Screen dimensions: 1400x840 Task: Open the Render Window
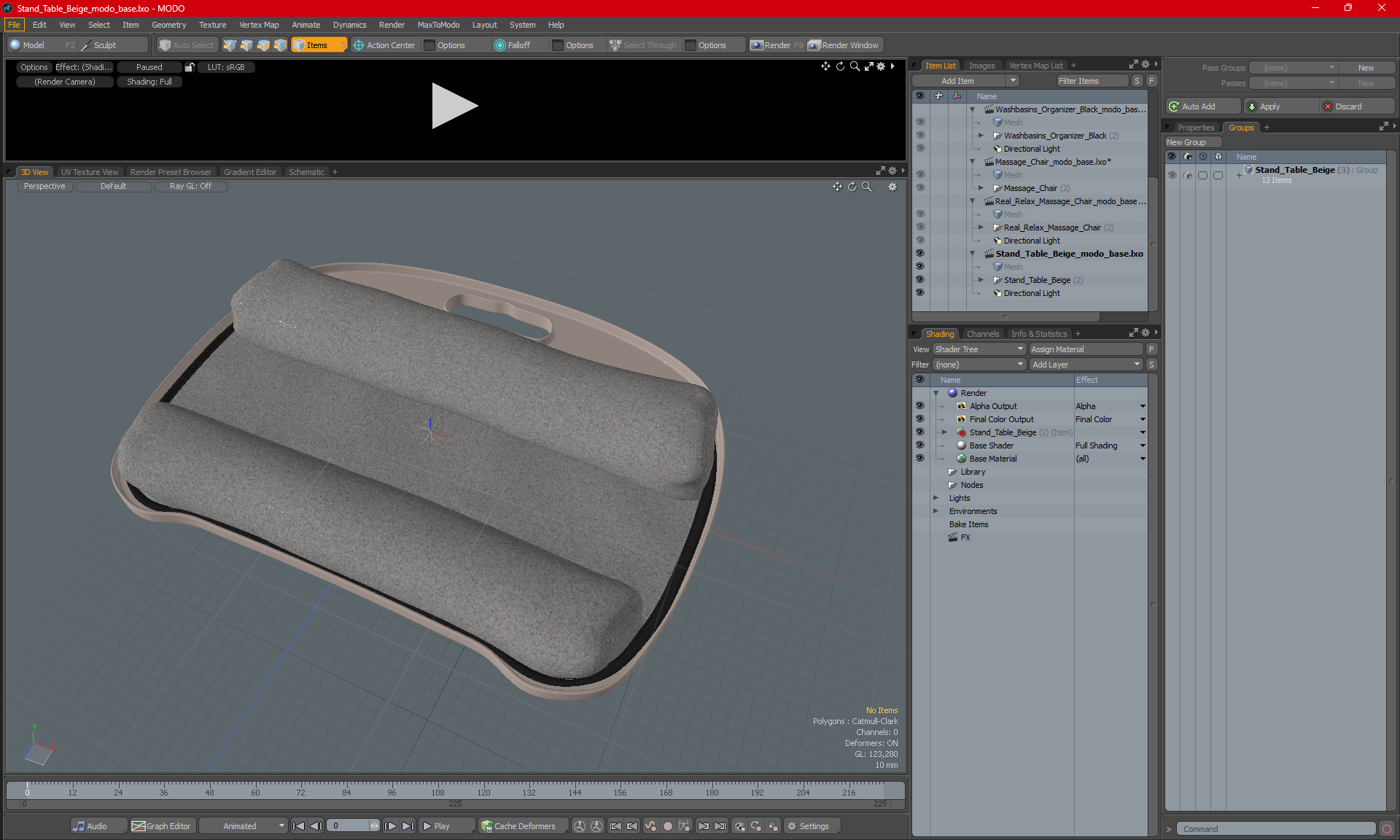pyautogui.click(x=844, y=45)
